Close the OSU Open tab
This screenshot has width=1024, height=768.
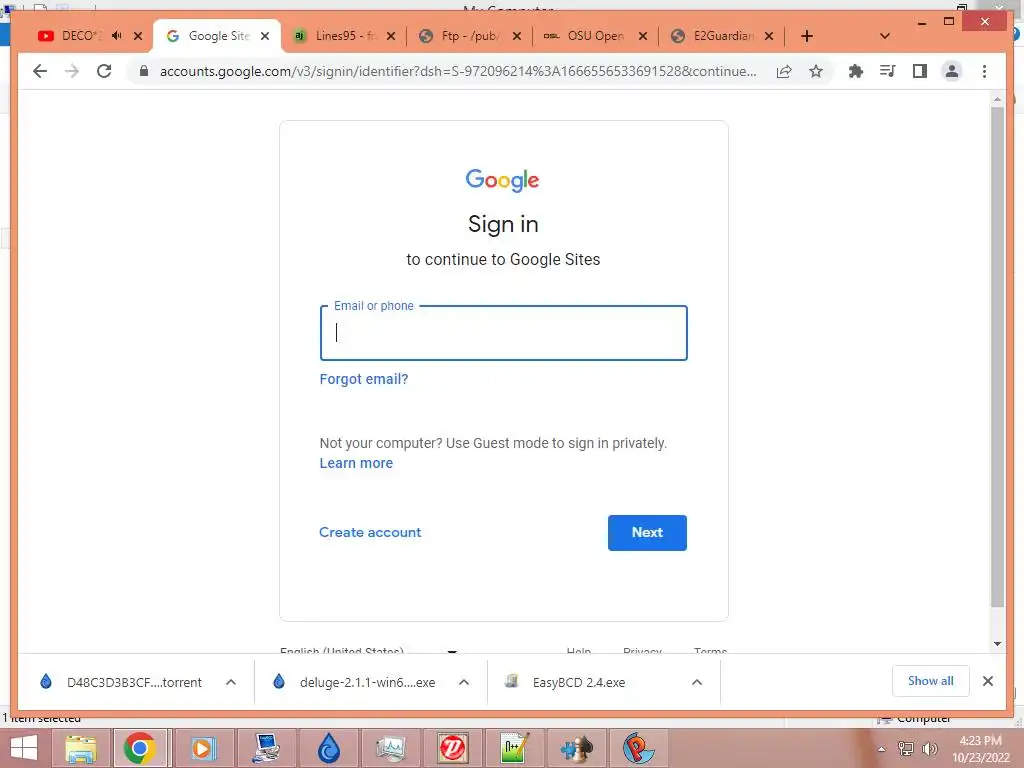(643, 36)
